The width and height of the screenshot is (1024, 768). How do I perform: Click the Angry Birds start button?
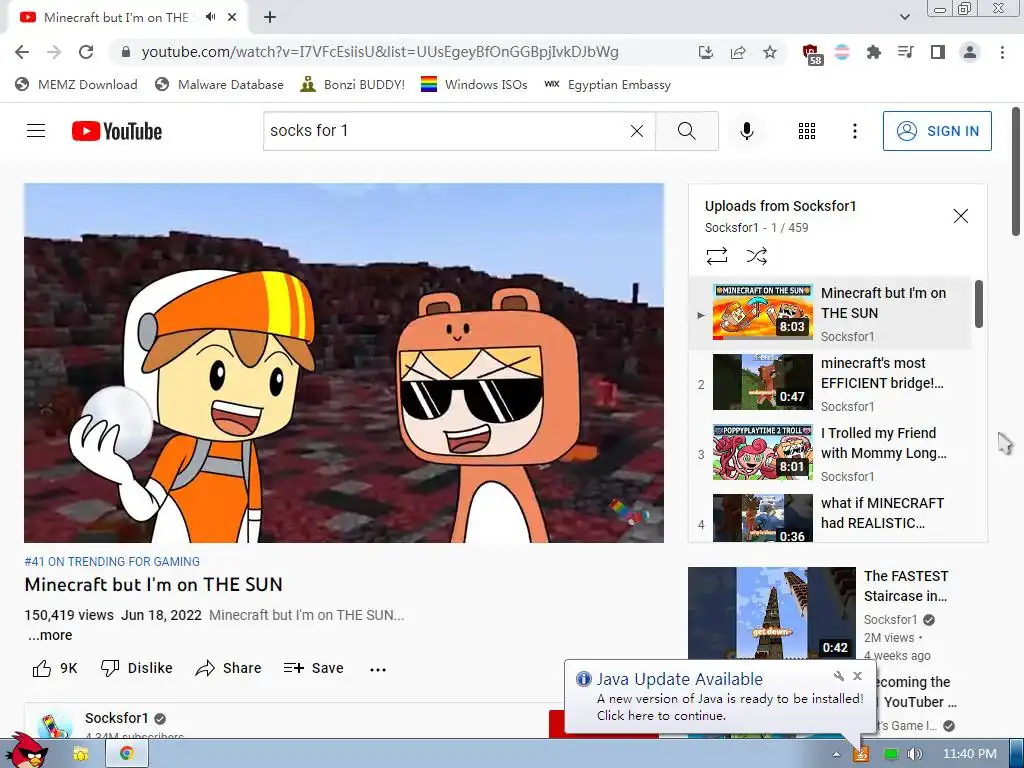coord(25,750)
